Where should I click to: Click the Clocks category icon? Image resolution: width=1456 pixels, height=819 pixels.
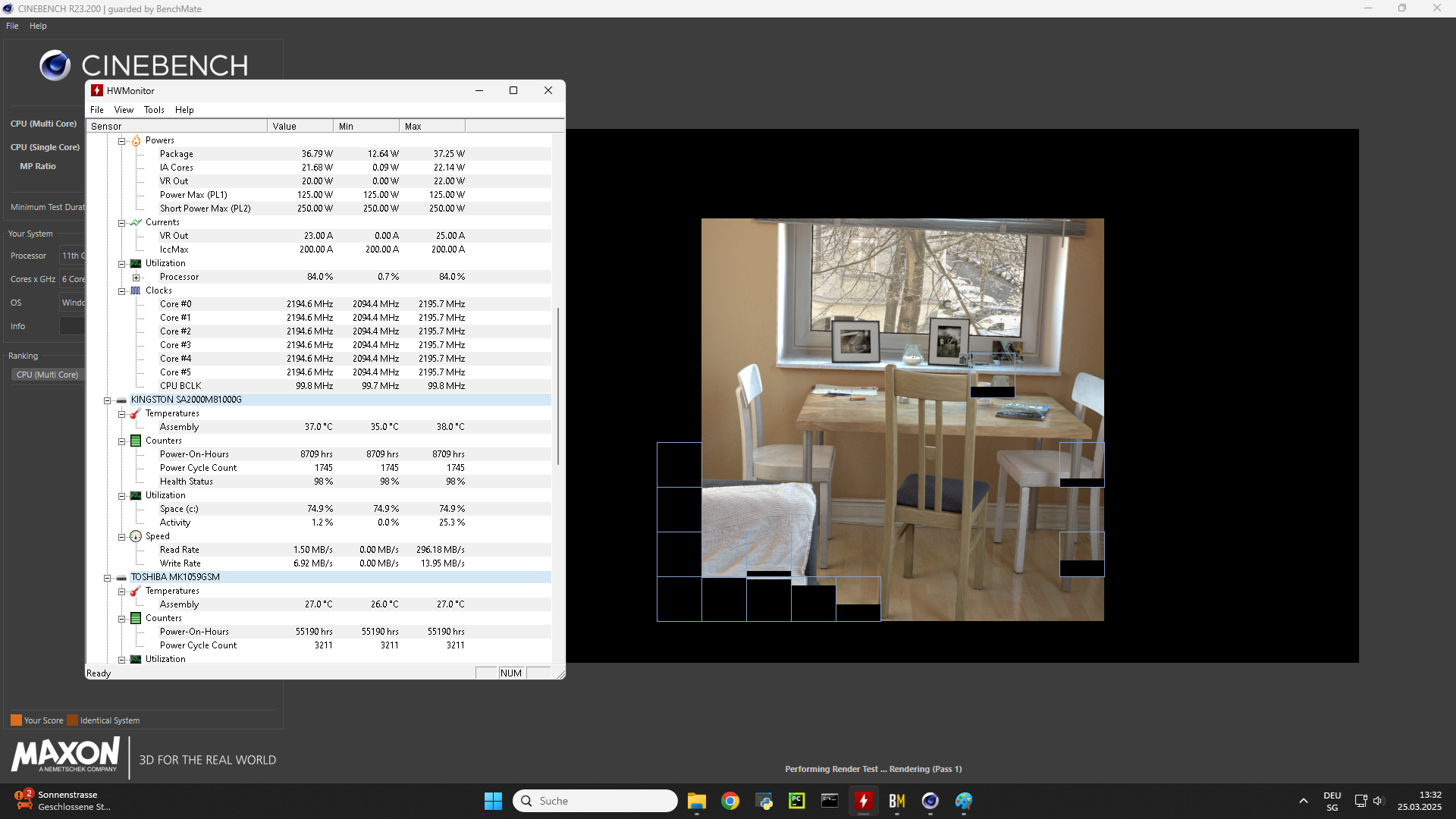(136, 290)
